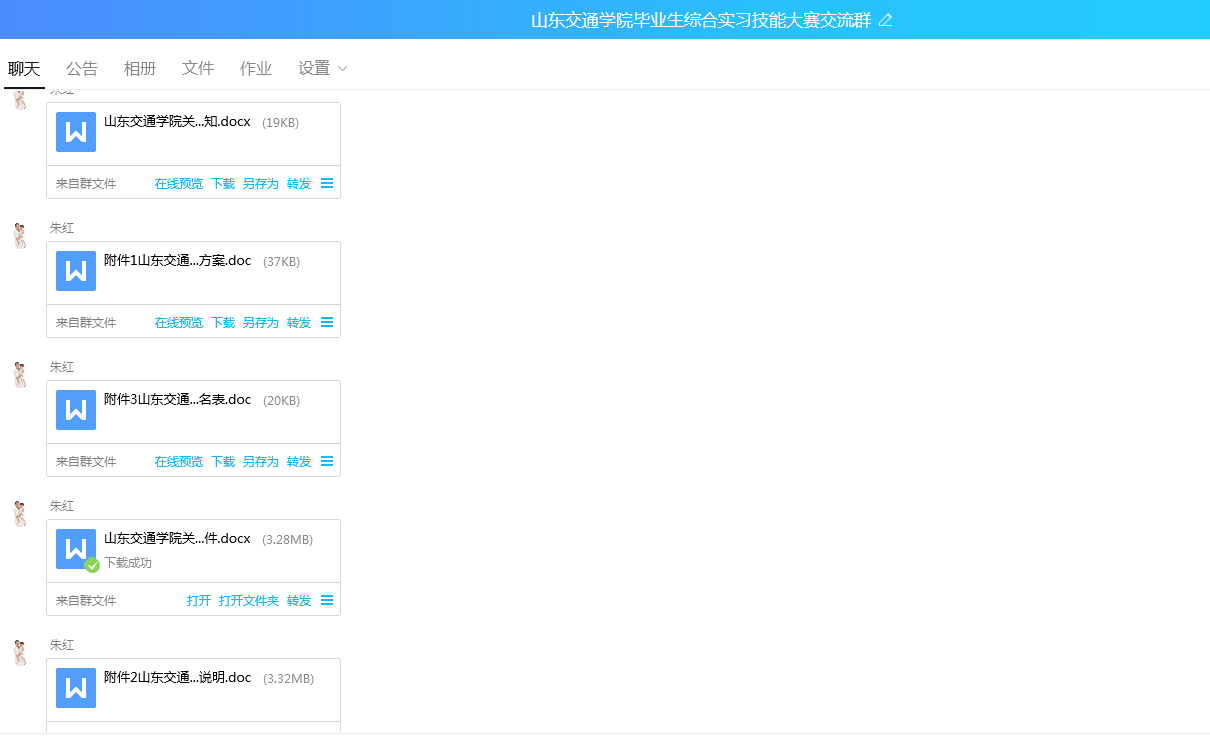The image size is (1210, 741).
Task: Go to the 作业 tab
Action: point(256,68)
